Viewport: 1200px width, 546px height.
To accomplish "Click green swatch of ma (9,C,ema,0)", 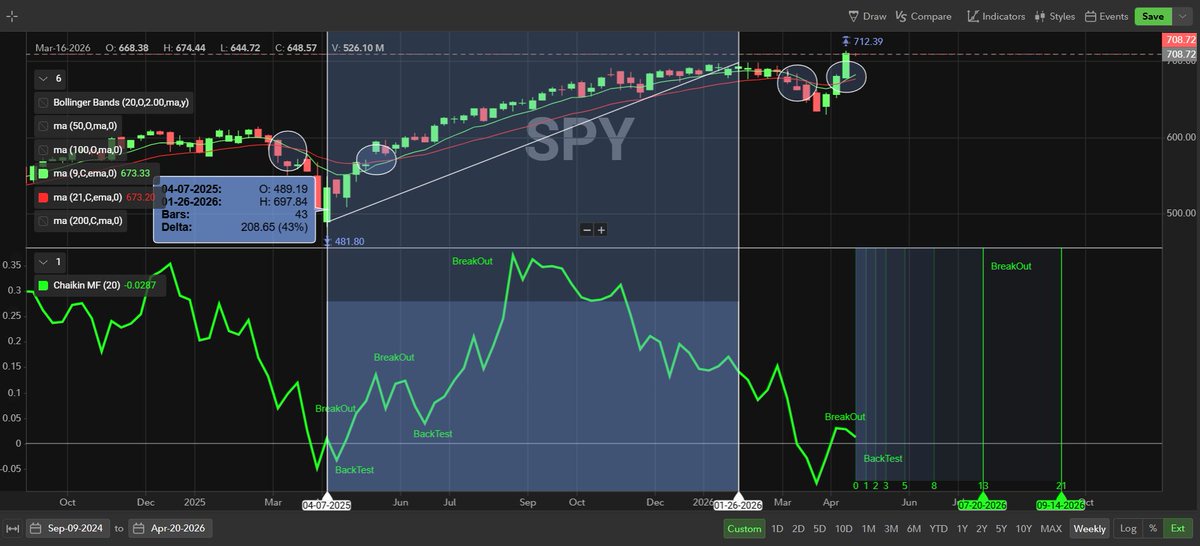I will pos(43,173).
